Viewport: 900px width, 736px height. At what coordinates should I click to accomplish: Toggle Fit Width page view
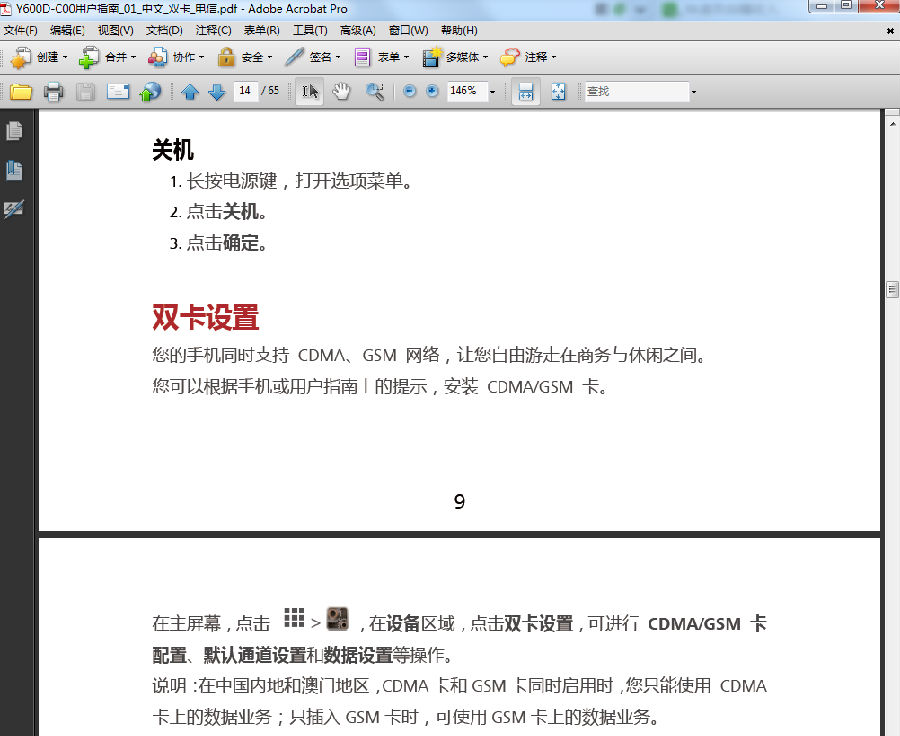tap(525, 91)
